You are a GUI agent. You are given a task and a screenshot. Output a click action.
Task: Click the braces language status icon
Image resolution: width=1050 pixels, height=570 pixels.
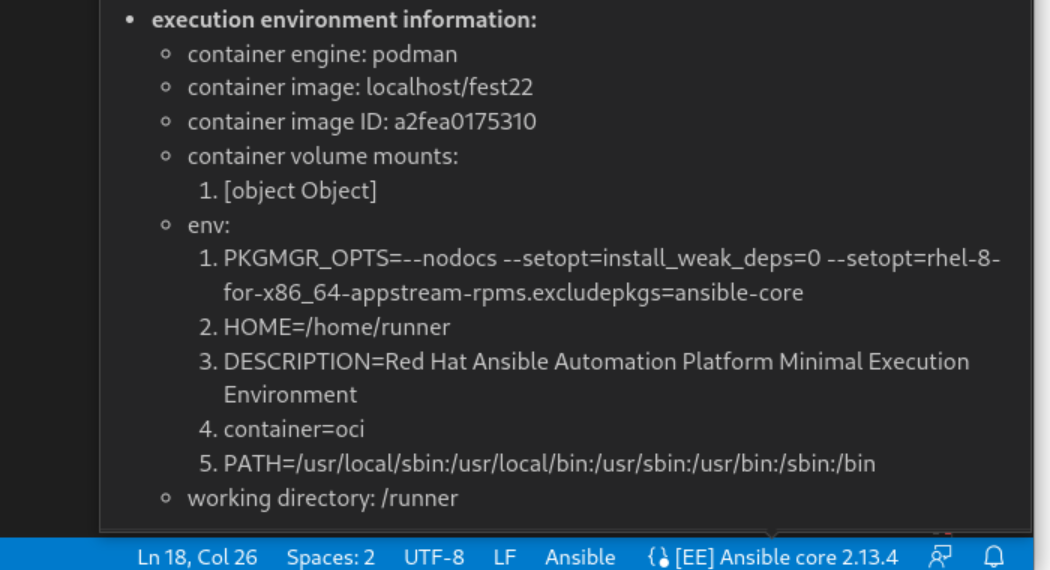click(659, 557)
